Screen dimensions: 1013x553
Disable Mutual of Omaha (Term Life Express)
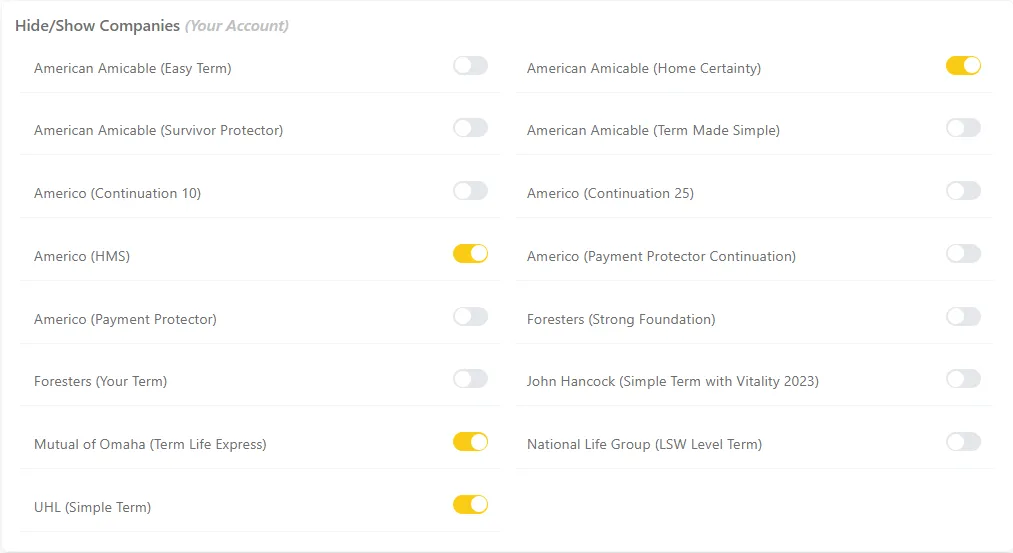click(470, 442)
